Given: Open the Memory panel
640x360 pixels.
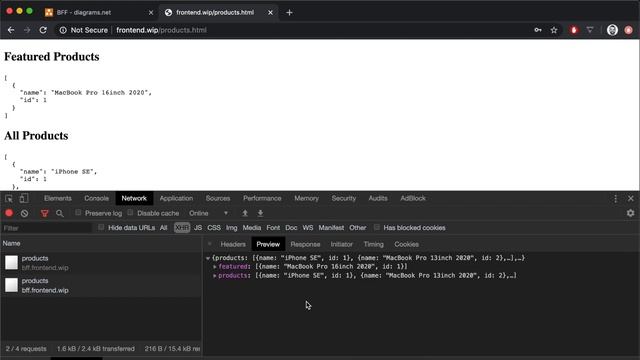Looking at the screenshot, I should pos(306,198).
